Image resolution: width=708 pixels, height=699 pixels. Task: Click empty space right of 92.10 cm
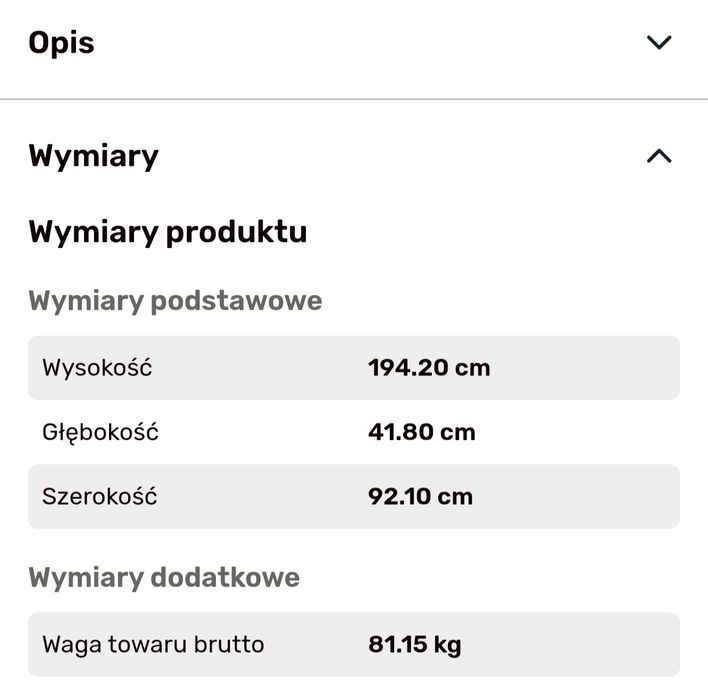pyautogui.click(x=590, y=496)
